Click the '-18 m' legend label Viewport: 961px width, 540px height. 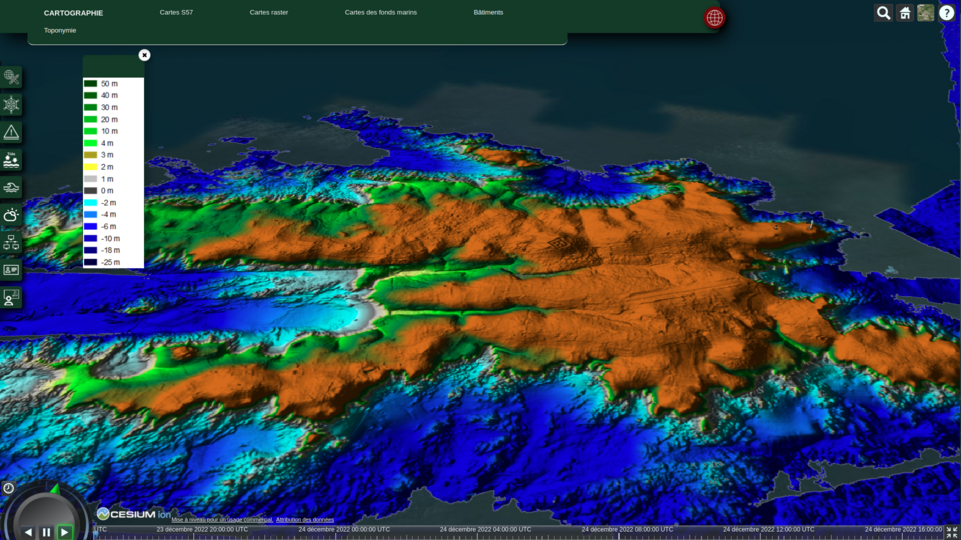110,250
